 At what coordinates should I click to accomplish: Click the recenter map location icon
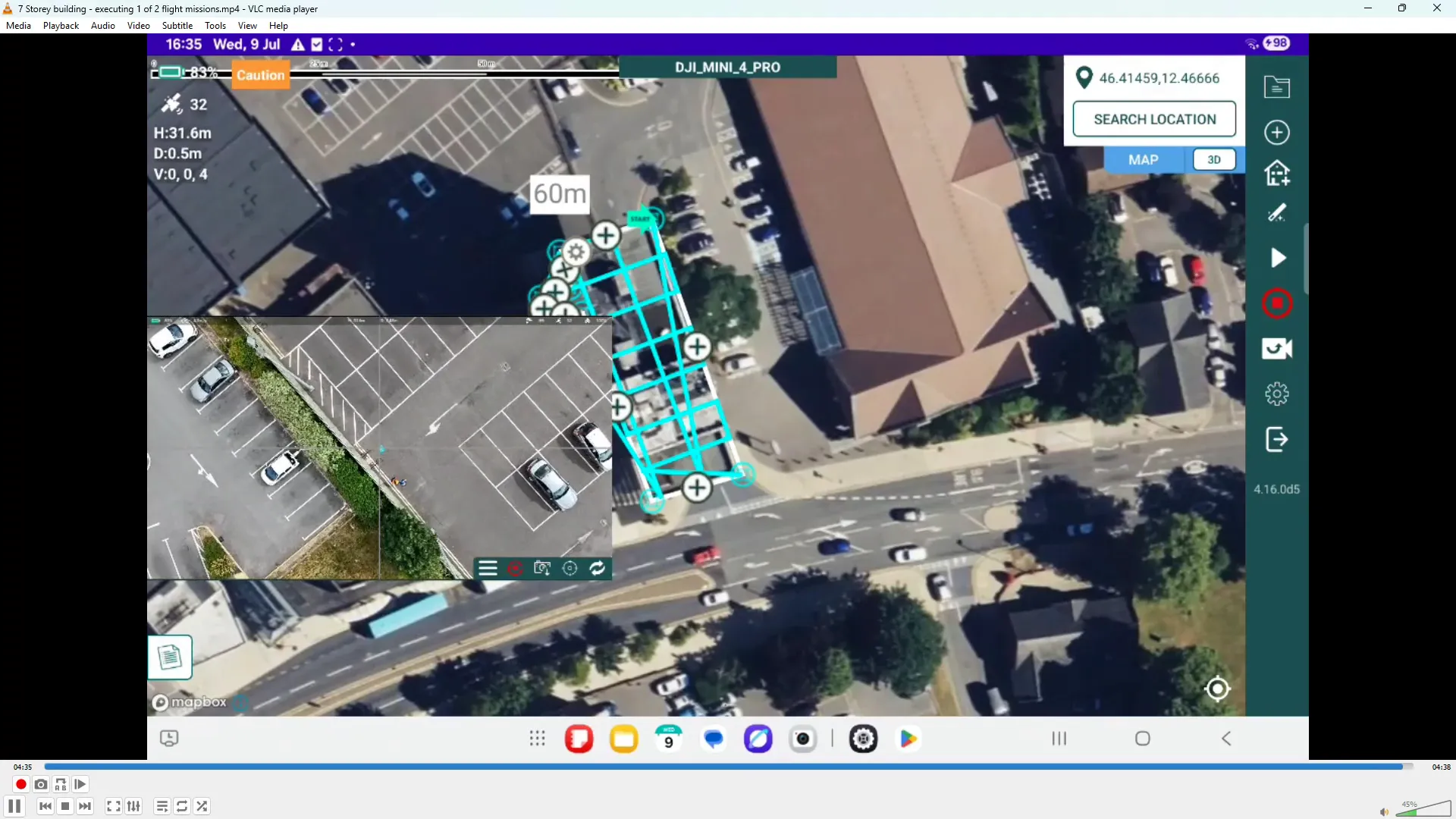tap(1217, 689)
